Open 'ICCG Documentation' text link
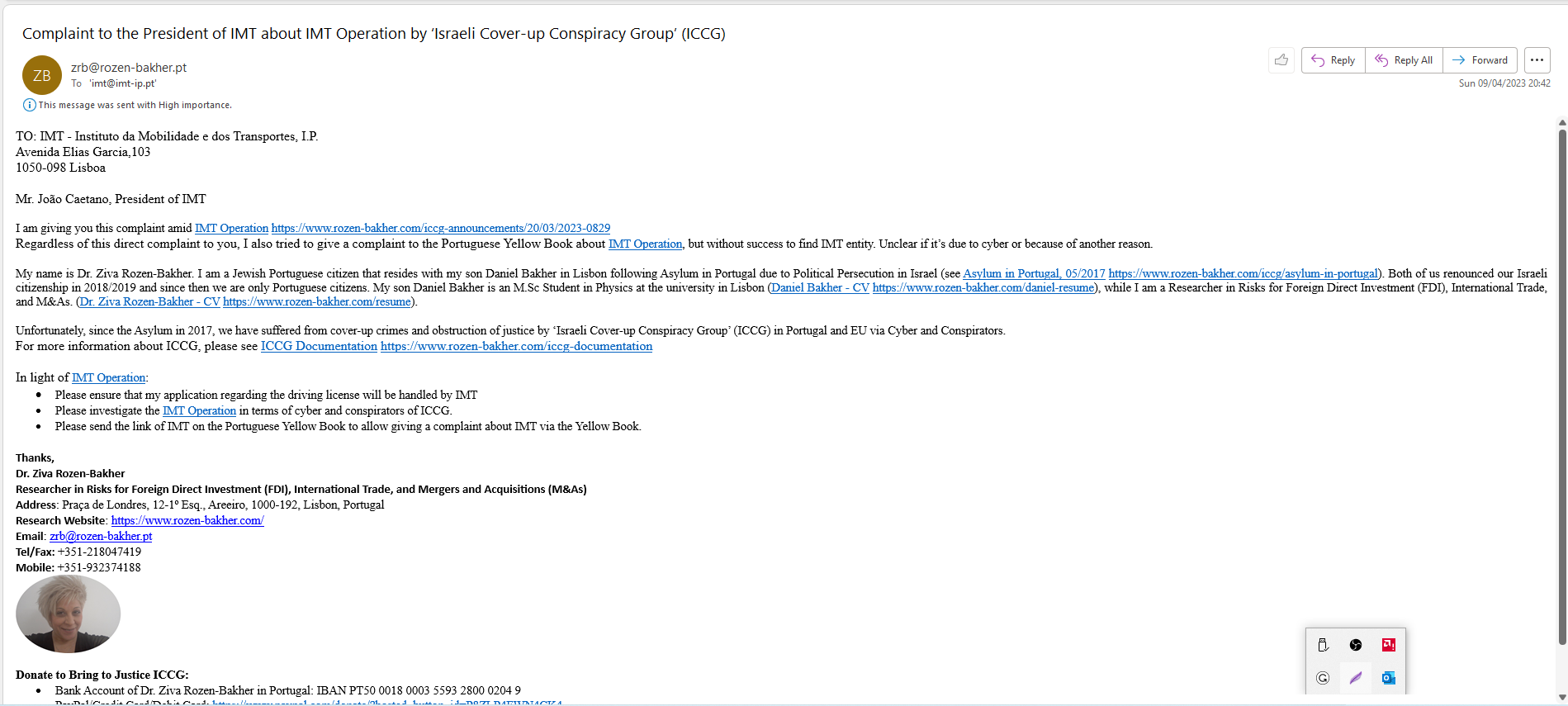 click(x=319, y=346)
